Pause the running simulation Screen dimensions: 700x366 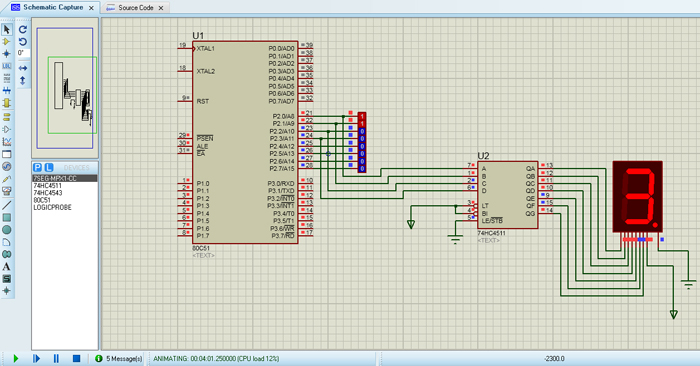(56, 358)
